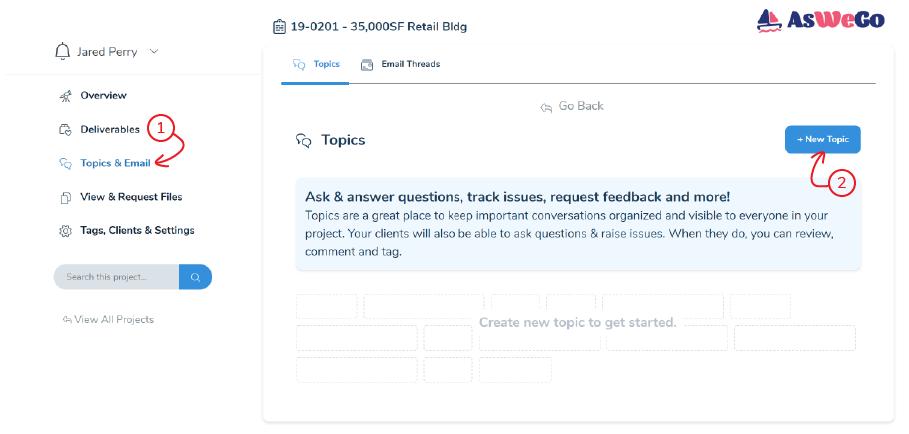Image resolution: width=909 pixels, height=434 pixels.
Task: Switch to the Topics tab
Action: point(316,64)
